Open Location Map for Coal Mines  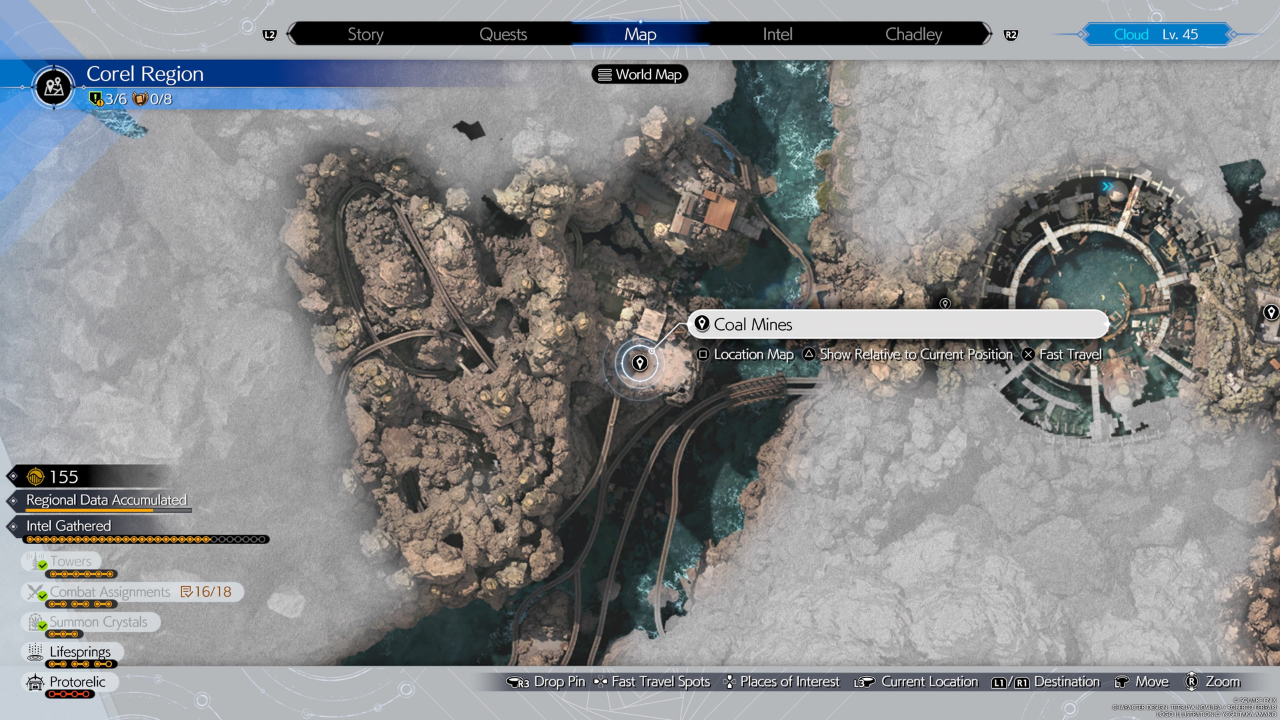745,354
